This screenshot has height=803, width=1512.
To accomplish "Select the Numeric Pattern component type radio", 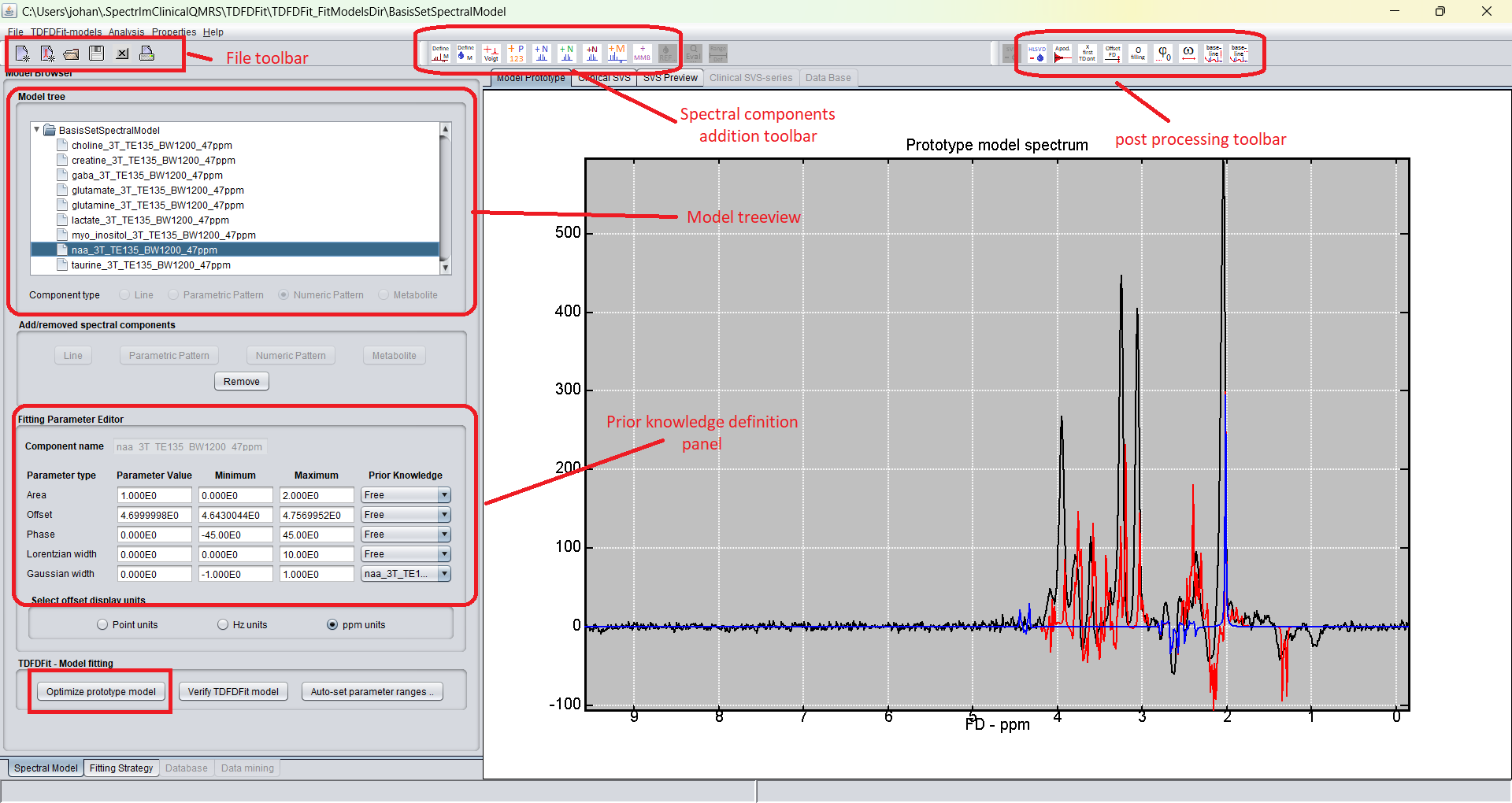I will click(283, 295).
